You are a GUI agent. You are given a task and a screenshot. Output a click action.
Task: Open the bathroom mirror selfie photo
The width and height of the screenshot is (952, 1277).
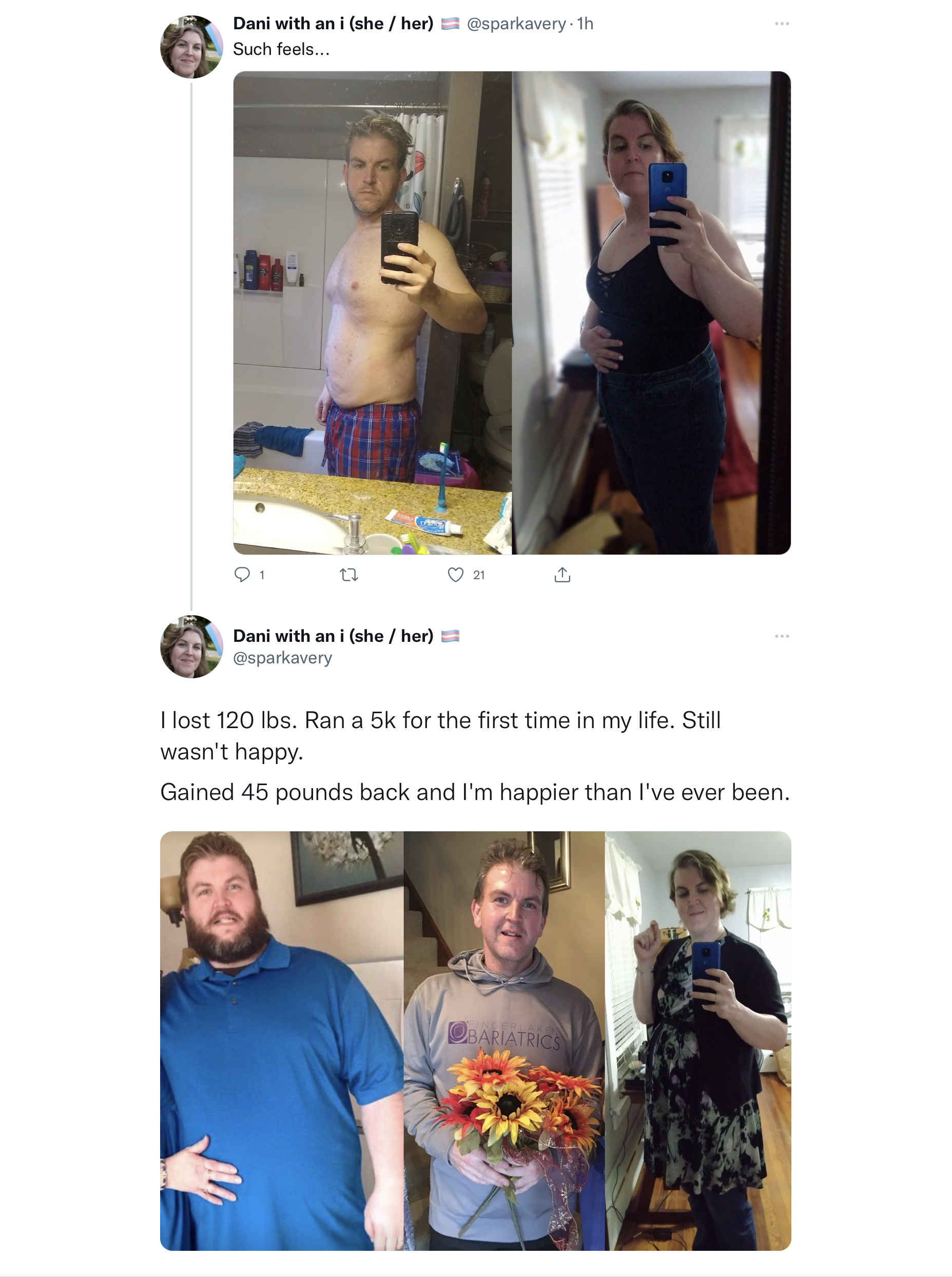click(x=372, y=313)
